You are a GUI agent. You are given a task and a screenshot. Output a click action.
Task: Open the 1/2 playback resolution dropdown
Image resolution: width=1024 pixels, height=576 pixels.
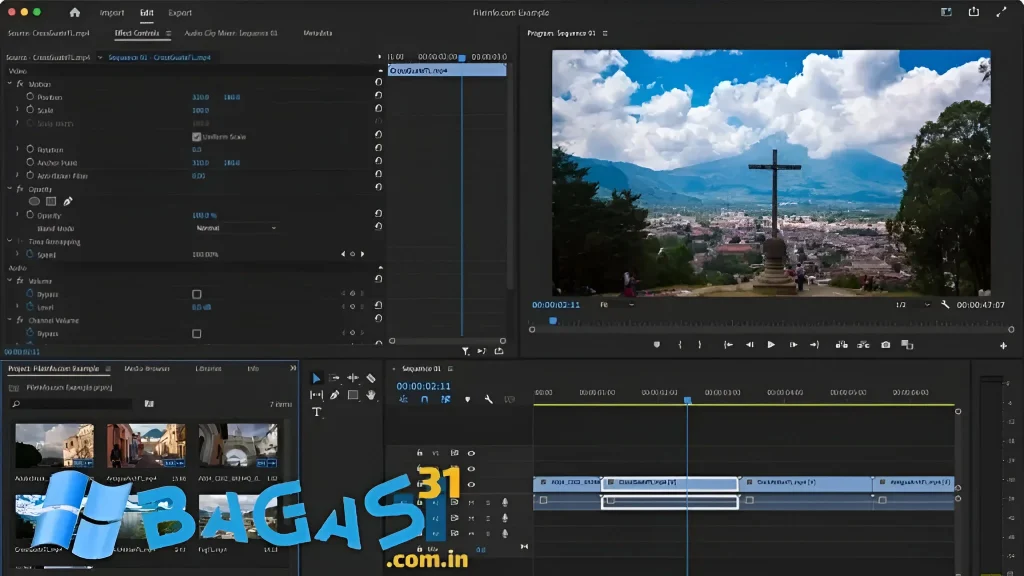912,305
